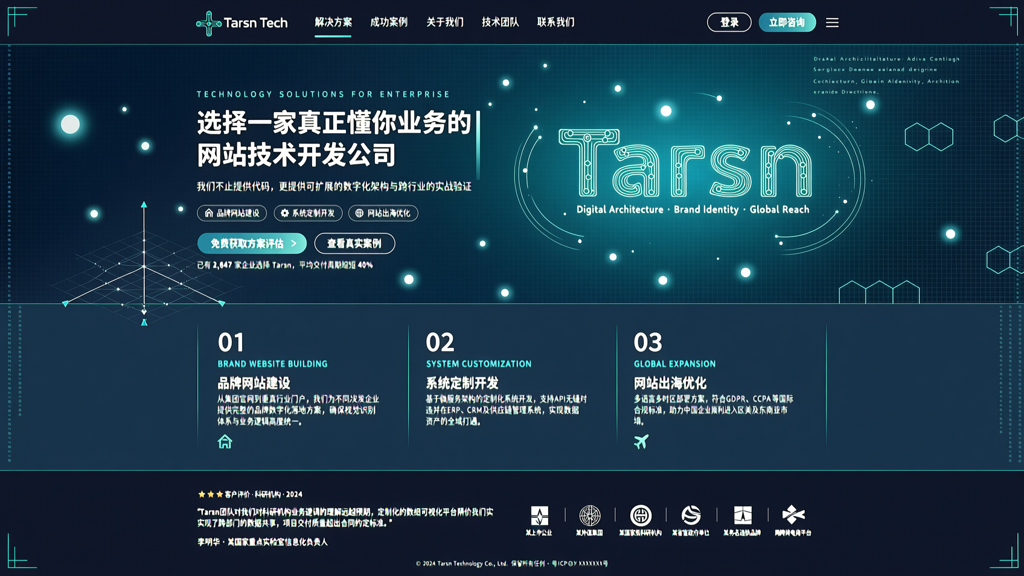Click the 李明华 reviewer attribution line

tap(263, 542)
